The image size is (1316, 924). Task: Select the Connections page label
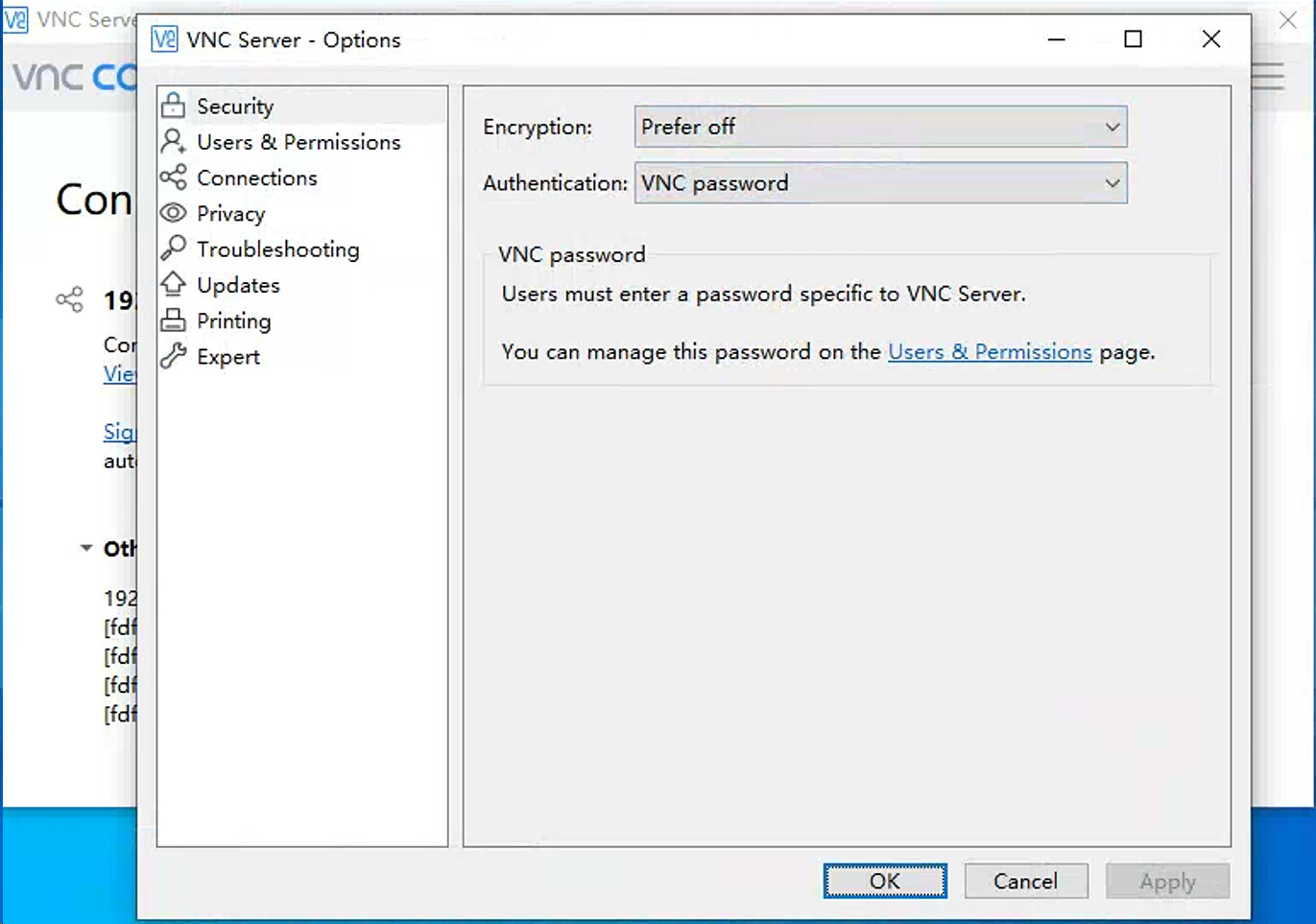[256, 178]
